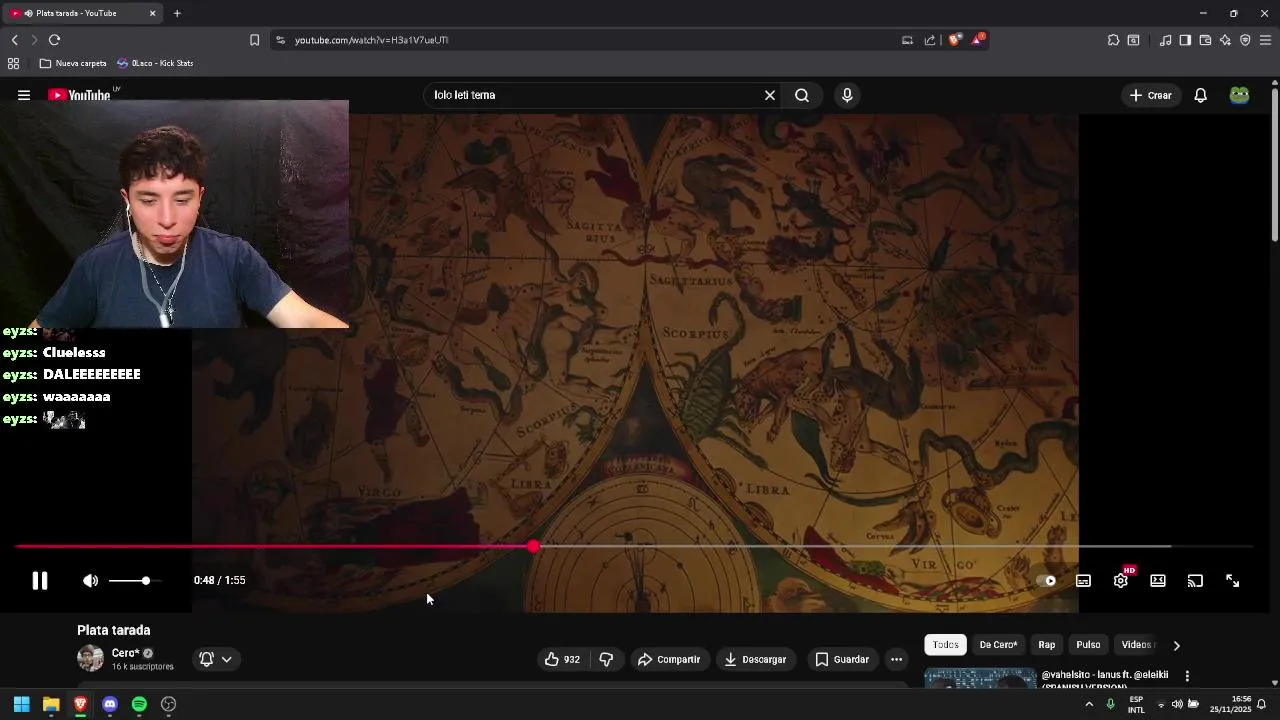Enable subtitles with the captions icon

(x=1083, y=581)
